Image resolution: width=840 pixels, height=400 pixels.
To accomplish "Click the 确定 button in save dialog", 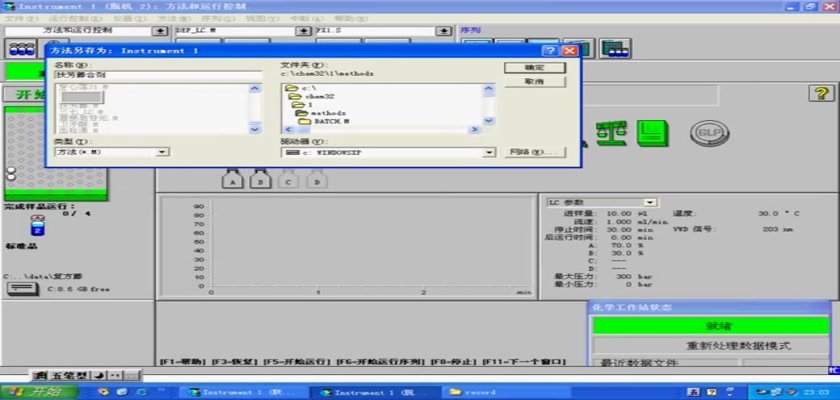I will pyautogui.click(x=534, y=68).
